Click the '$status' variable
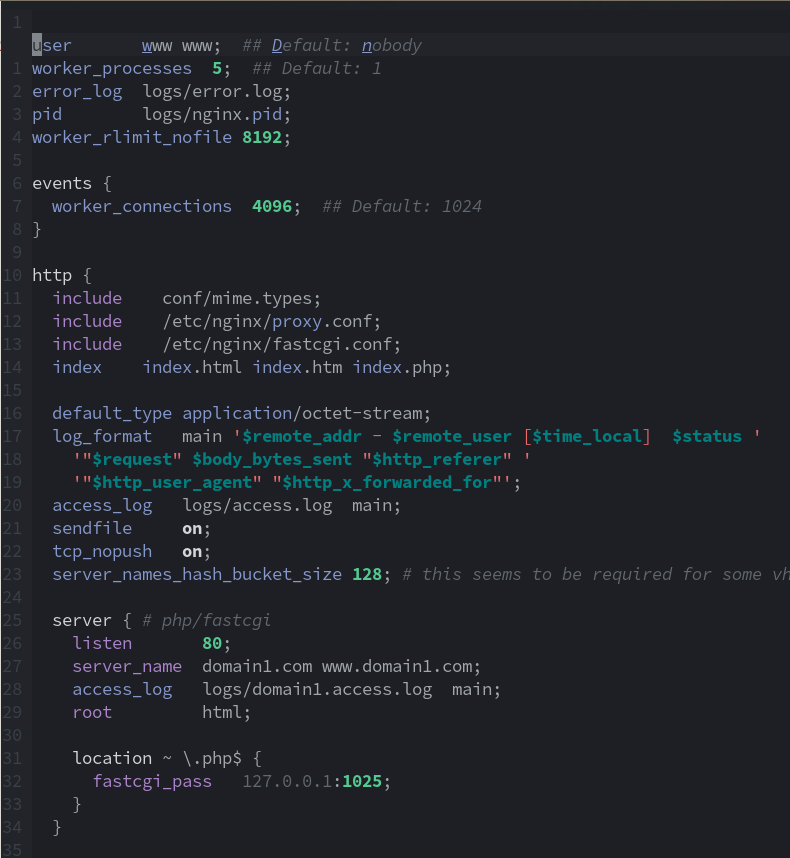 tap(707, 436)
